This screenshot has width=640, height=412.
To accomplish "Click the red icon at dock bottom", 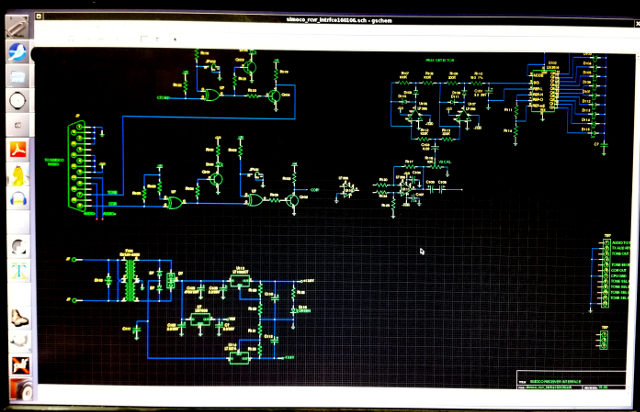I will (x=18, y=388).
